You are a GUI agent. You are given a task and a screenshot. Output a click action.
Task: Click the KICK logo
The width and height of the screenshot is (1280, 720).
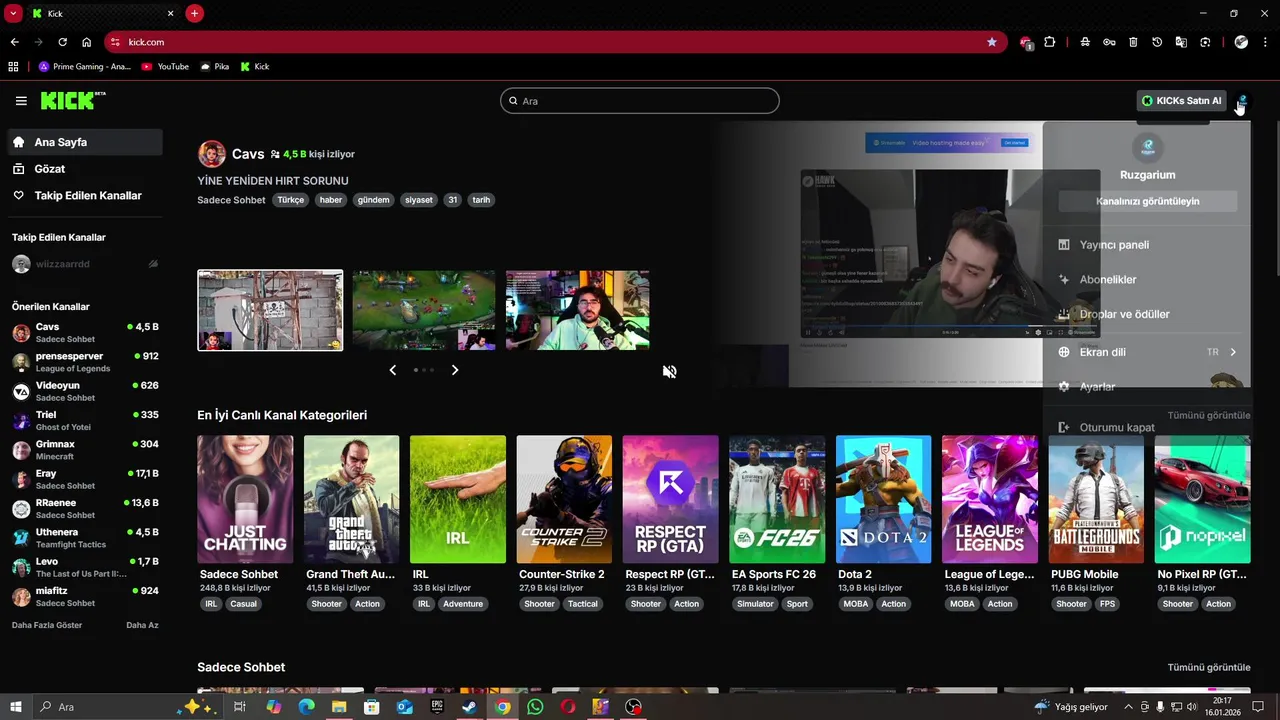(72, 100)
